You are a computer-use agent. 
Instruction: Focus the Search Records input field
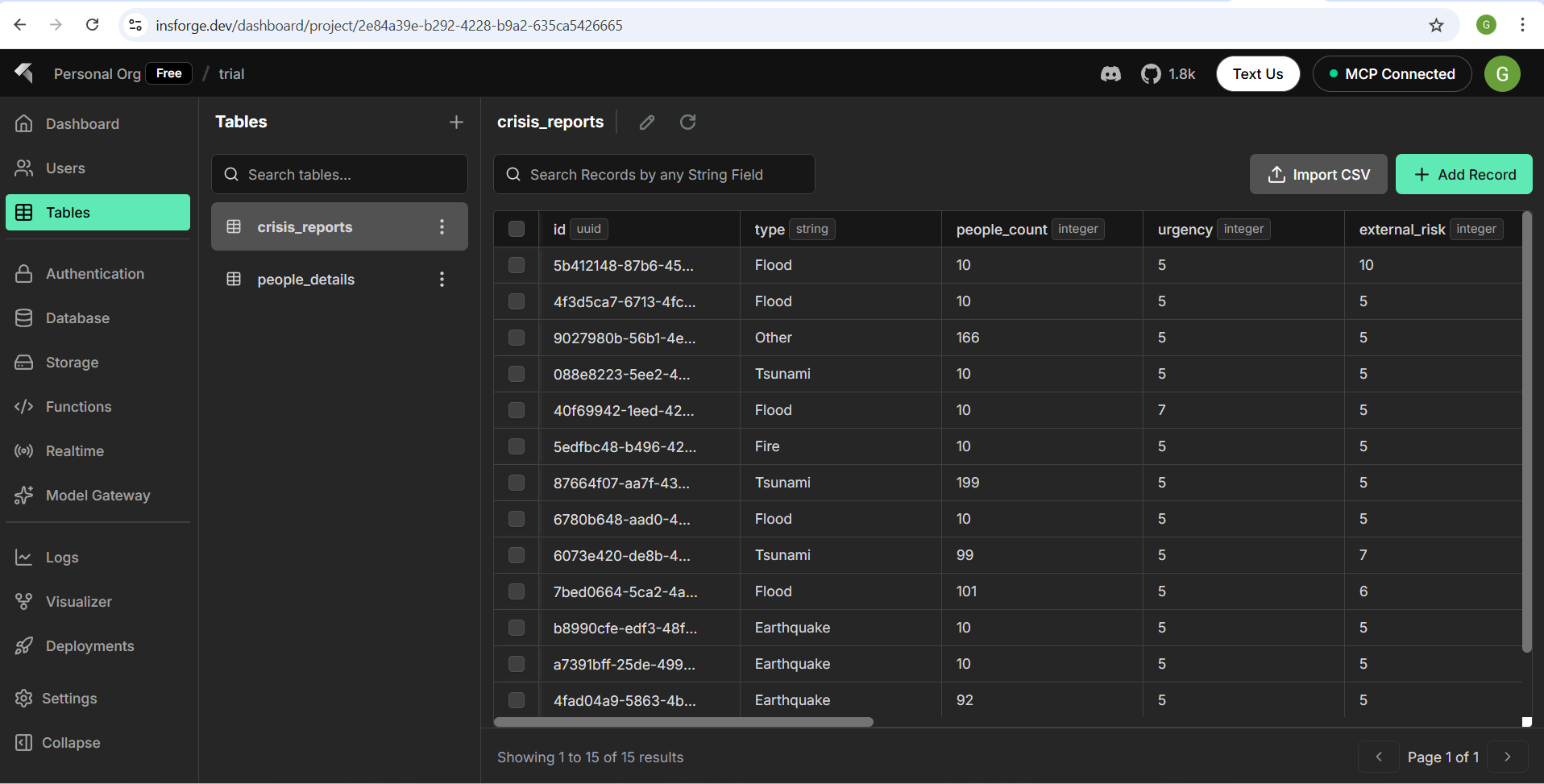(x=654, y=175)
